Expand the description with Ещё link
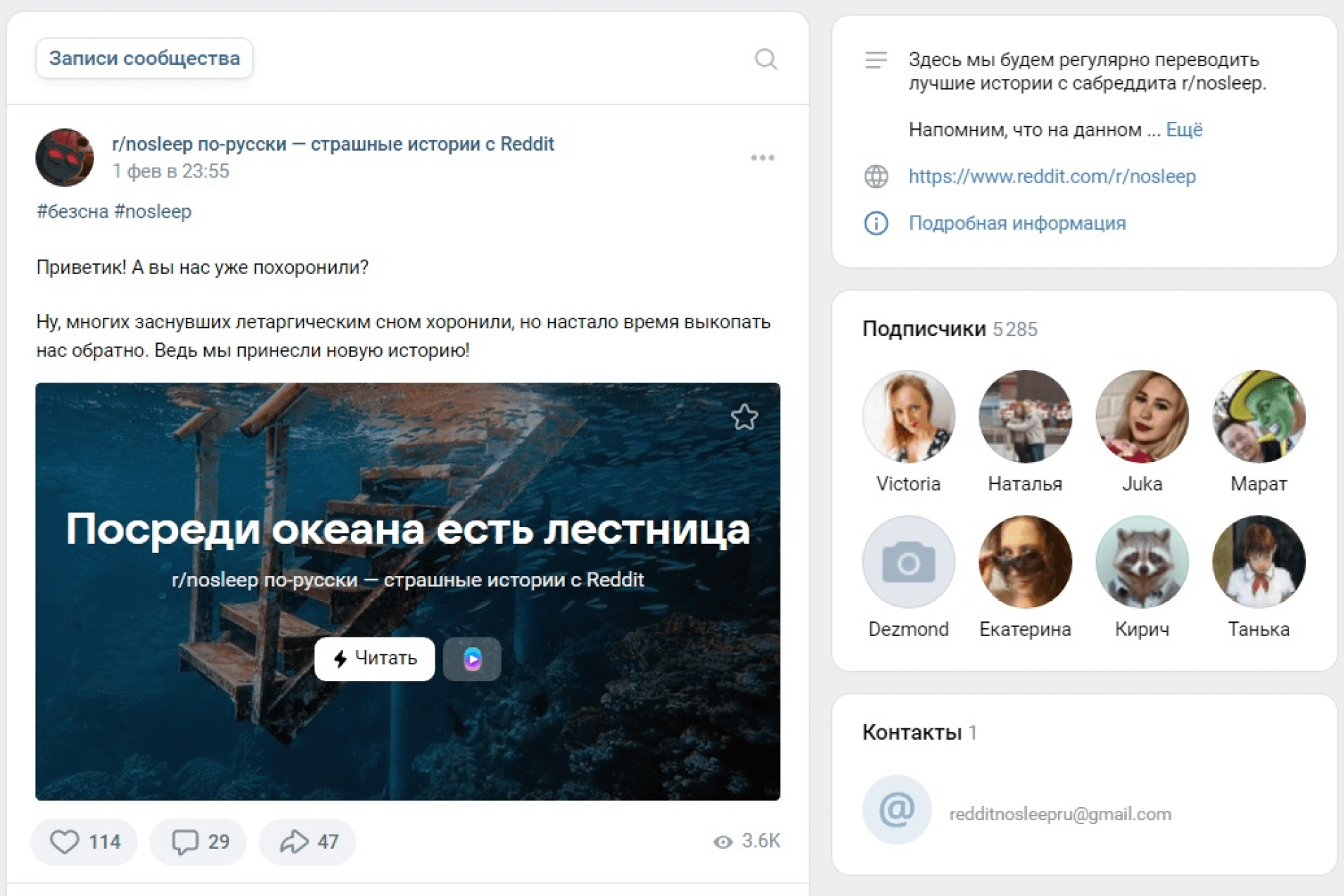Screen dimensions: 1344x896 tap(1184, 130)
